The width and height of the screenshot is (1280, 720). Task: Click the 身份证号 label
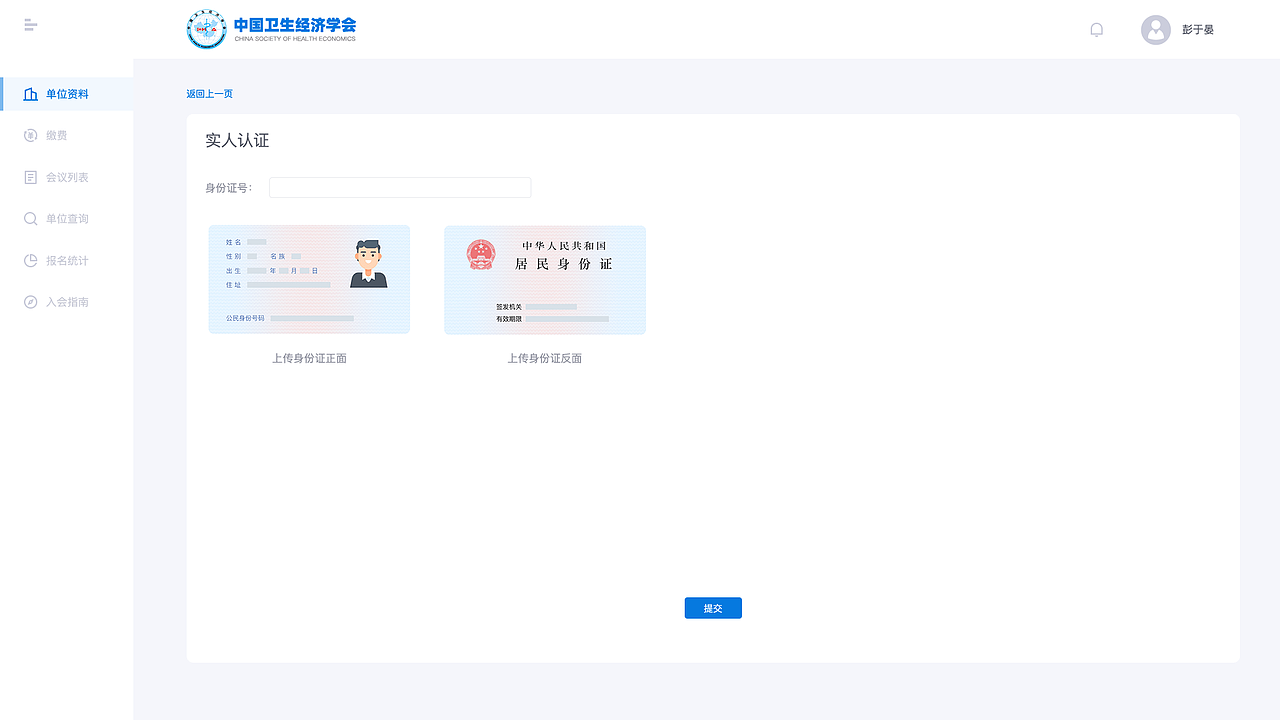pyautogui.click(x=229, y=188)
